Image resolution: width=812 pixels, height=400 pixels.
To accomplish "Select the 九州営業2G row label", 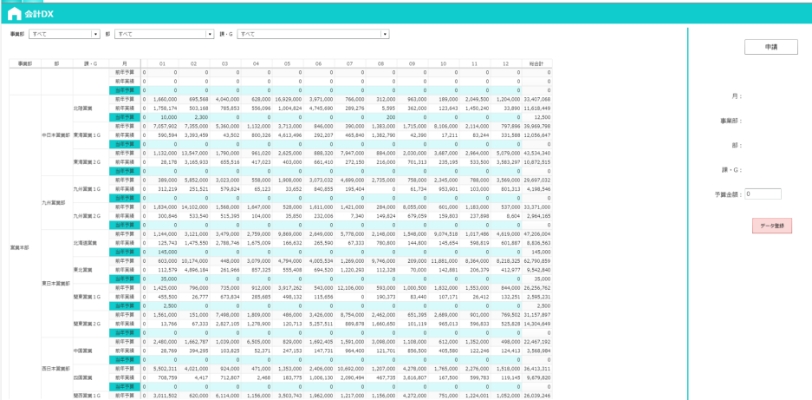I will [x=84, y=215].
